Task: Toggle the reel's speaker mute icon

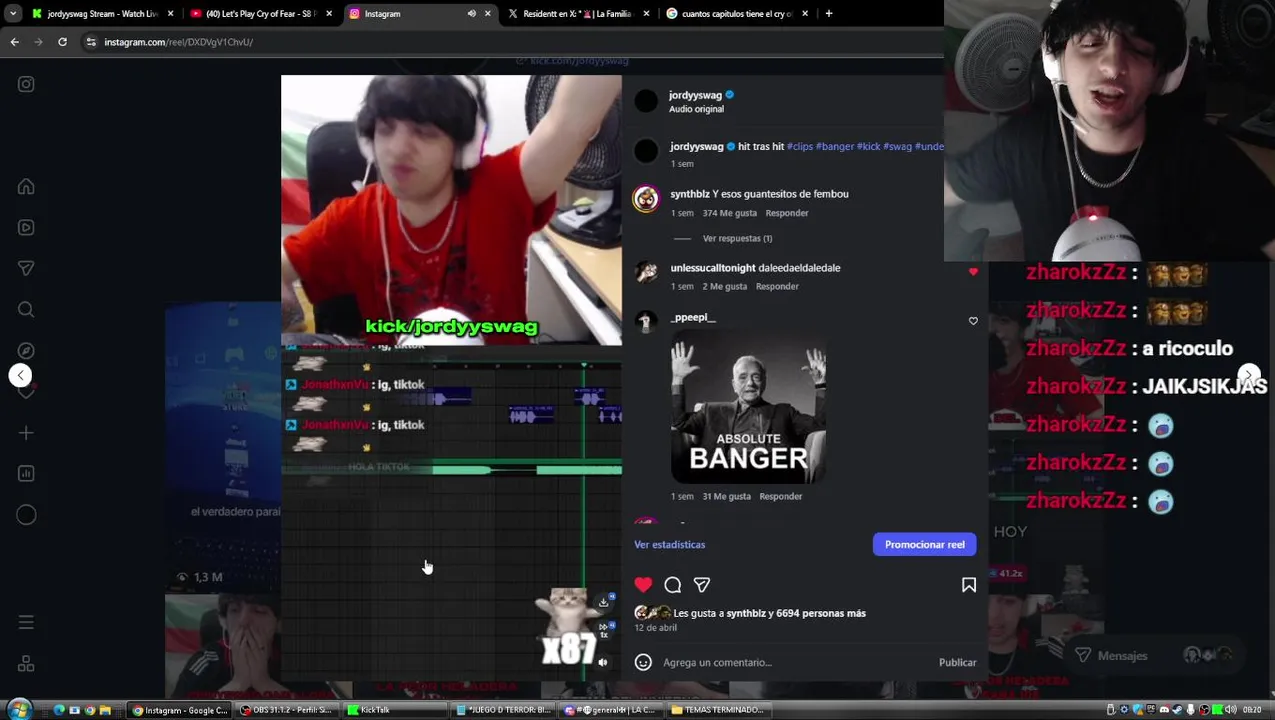Action: coord(602,662)
